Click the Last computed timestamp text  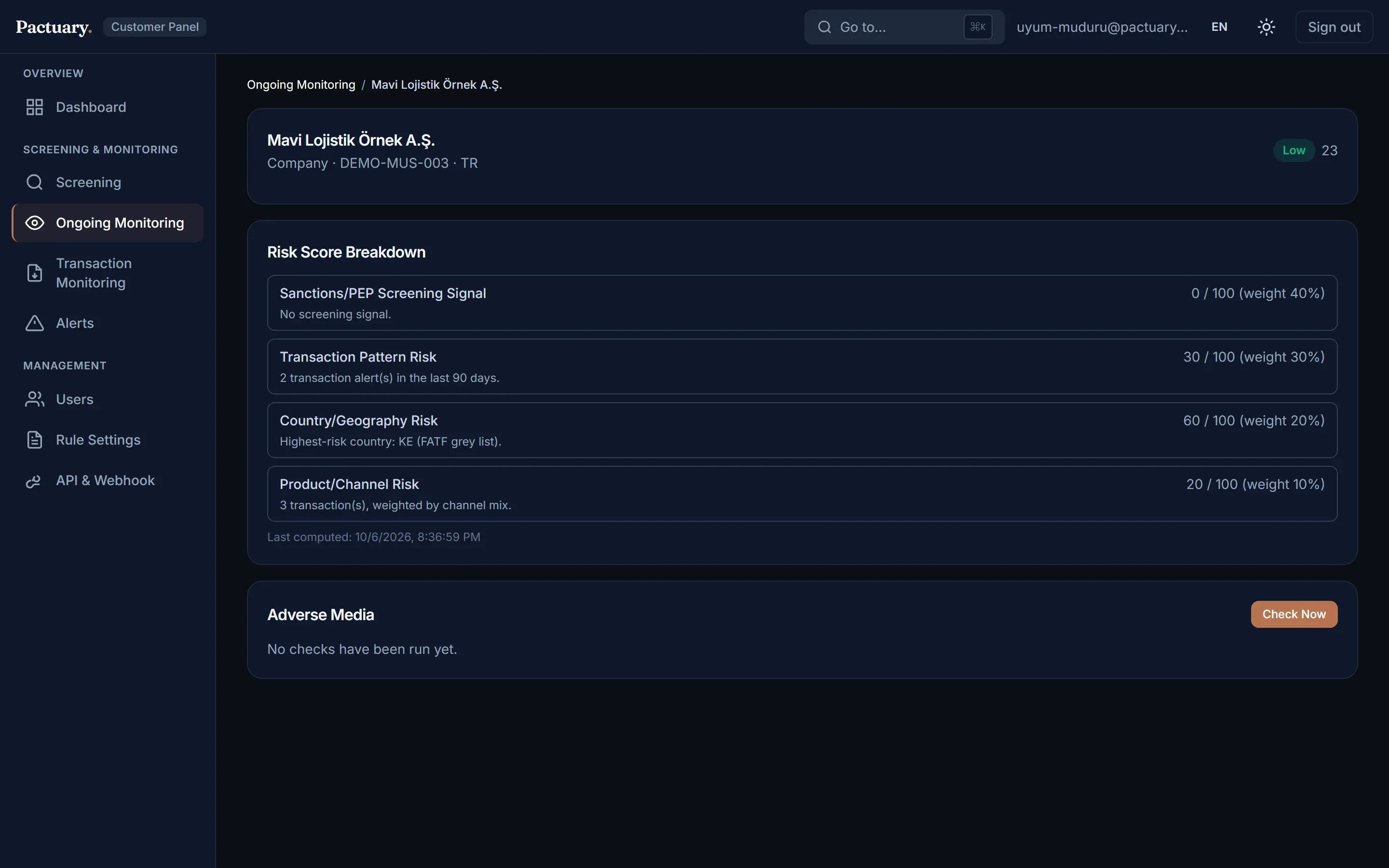click(374, 537)
